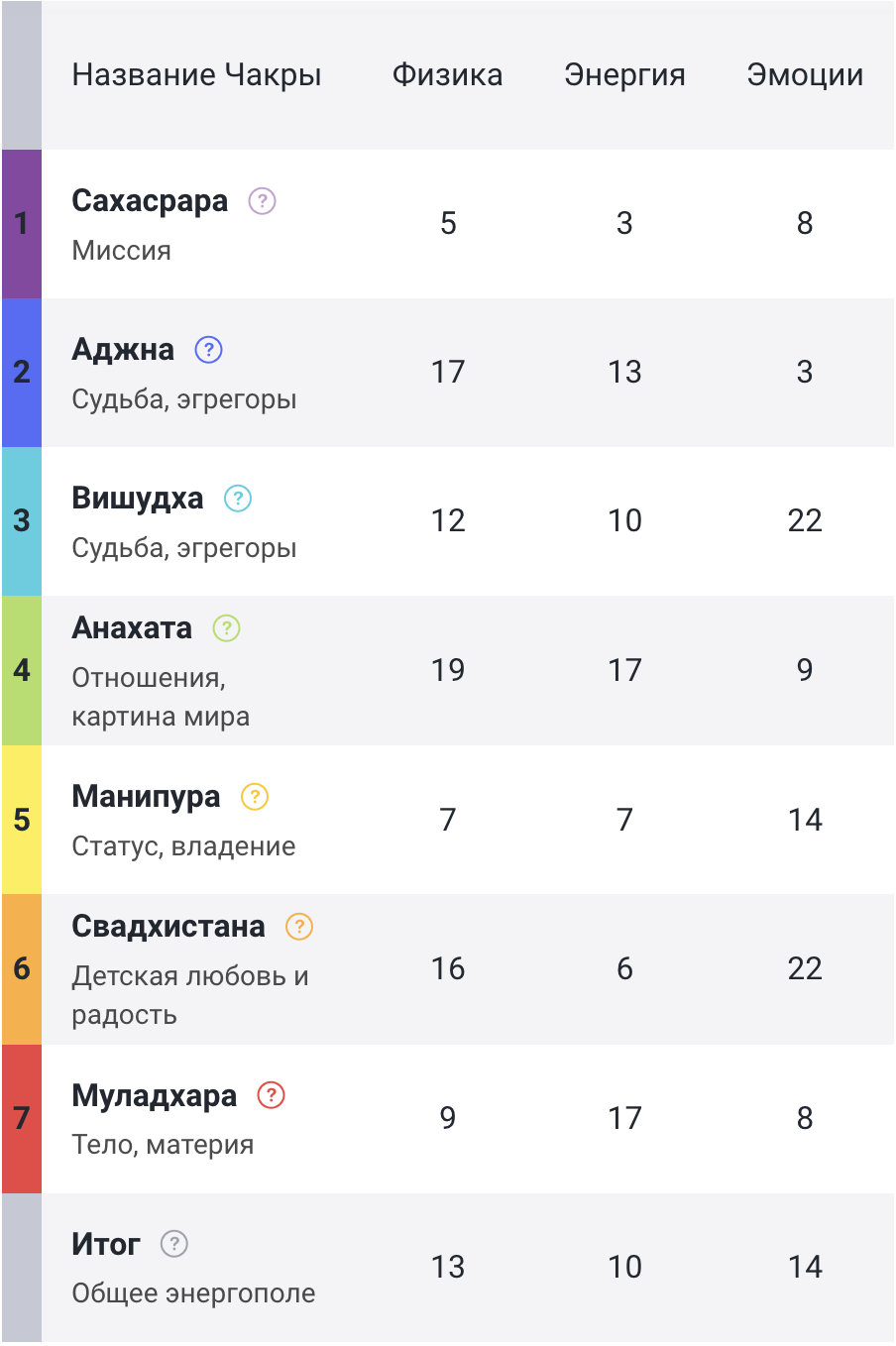The height and width of the screenshot is (1346, 896).
Task: Click the help icon next to Сахасрара
Action: 262,201
